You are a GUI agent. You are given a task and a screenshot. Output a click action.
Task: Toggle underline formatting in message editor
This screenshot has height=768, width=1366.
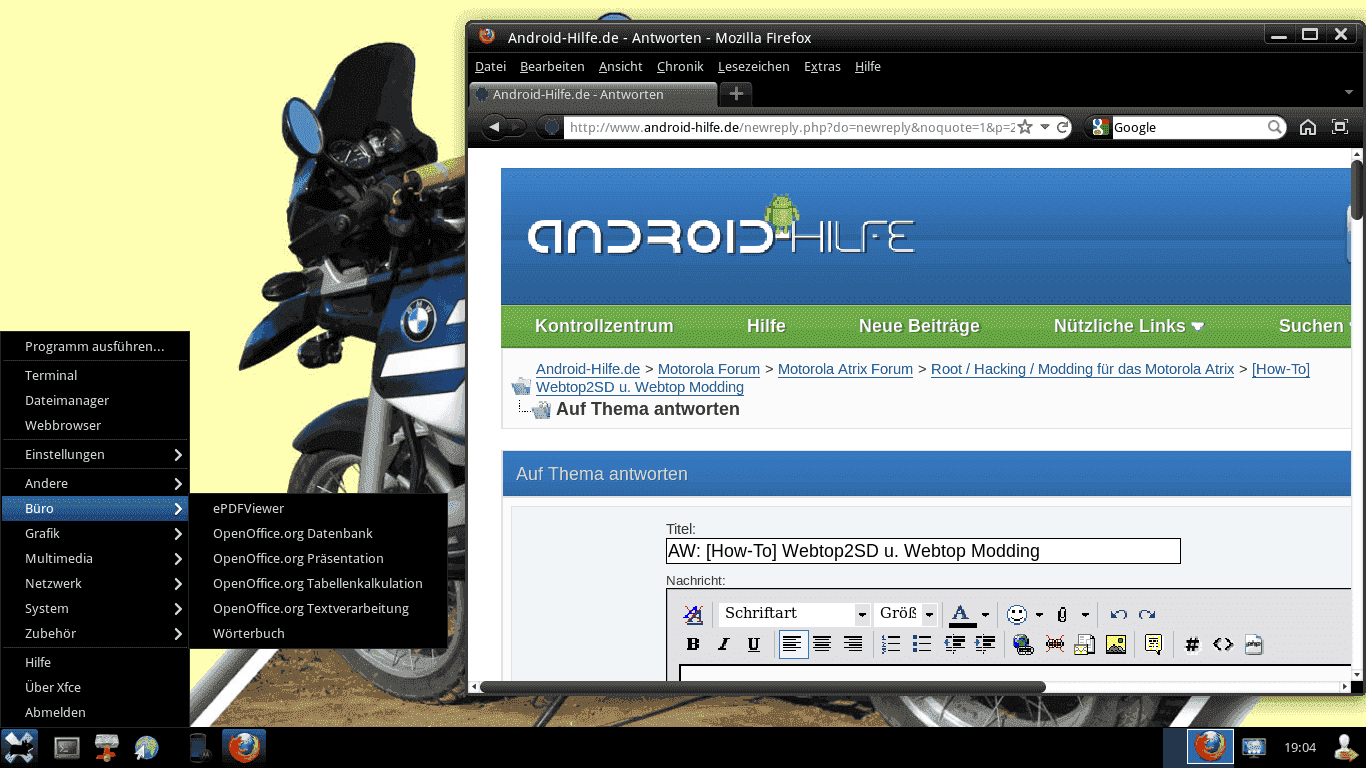coord(754,645)
